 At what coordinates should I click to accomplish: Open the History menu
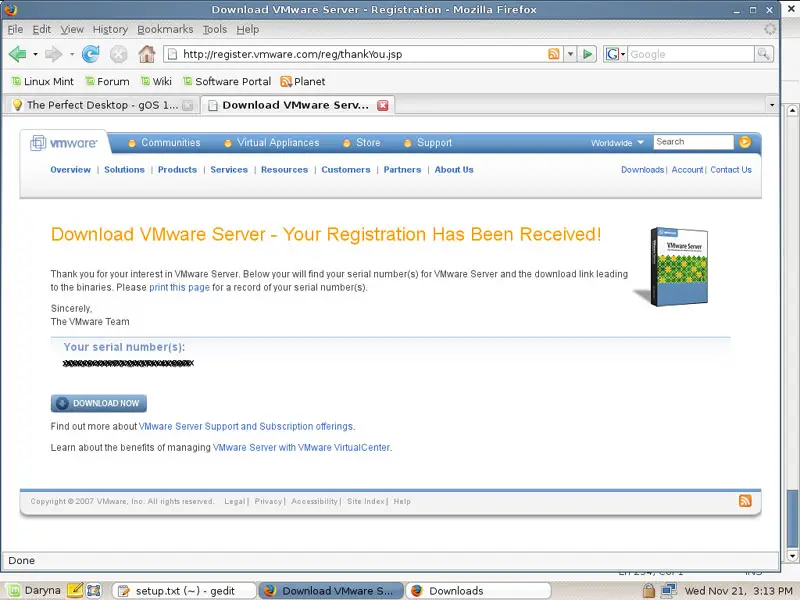pyautogui.click(x=110, y=30)
